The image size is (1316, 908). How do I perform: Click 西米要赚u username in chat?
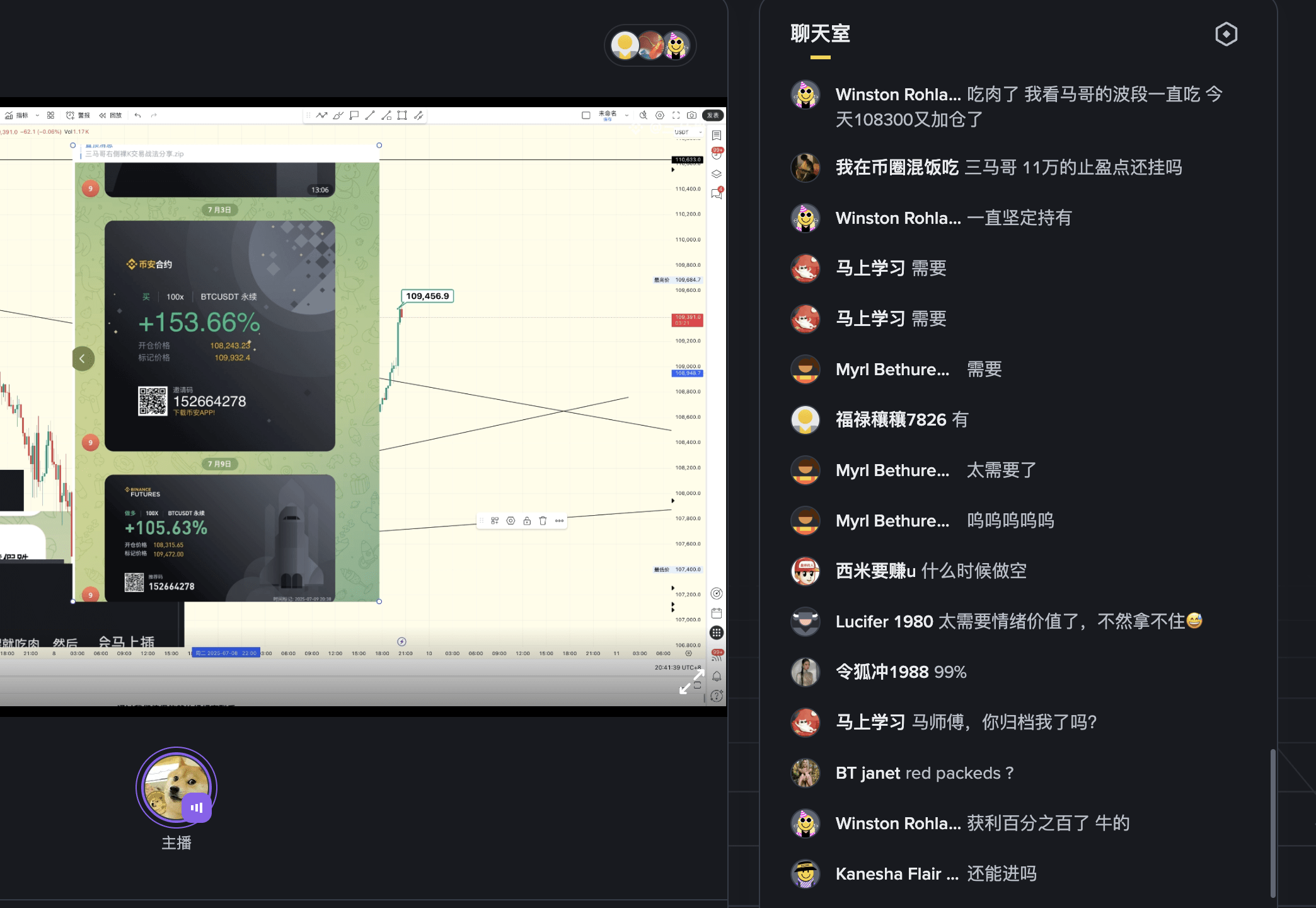[x=875, y=571]
